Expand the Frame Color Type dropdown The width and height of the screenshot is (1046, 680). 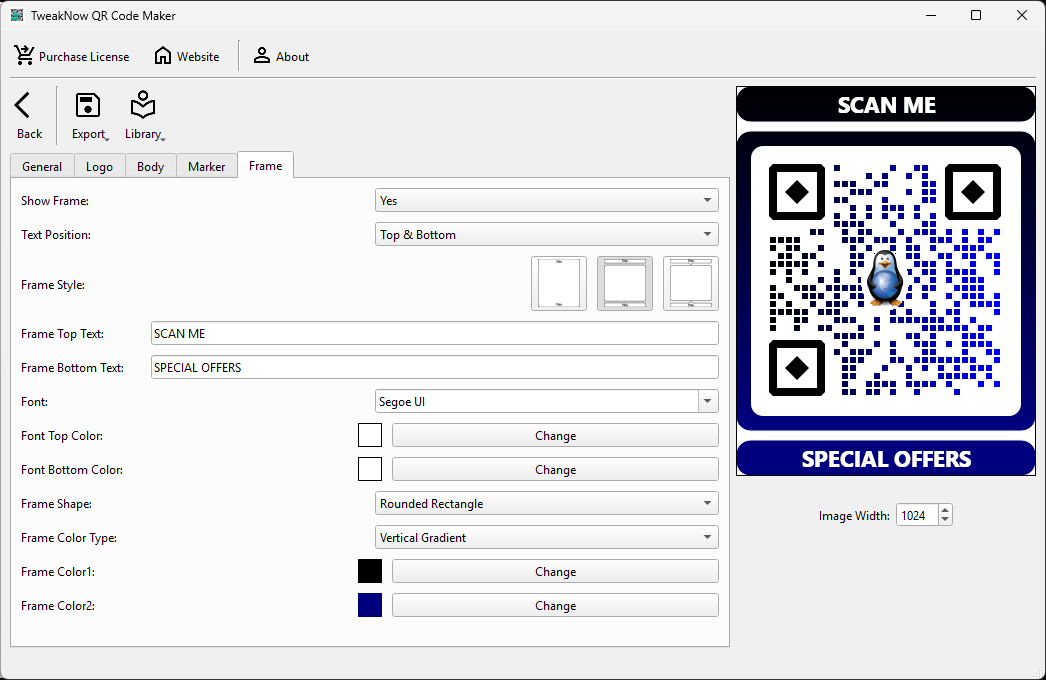point(546,537)
